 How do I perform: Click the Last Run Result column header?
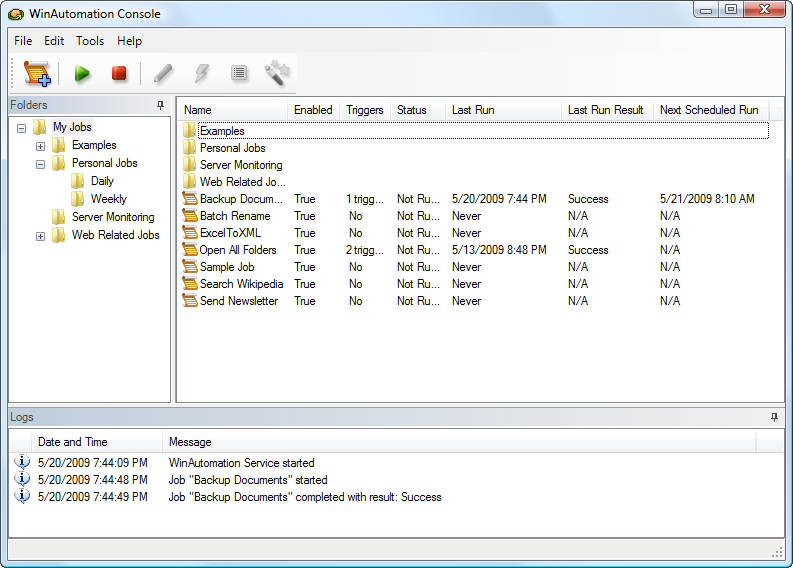pos(605,110)
